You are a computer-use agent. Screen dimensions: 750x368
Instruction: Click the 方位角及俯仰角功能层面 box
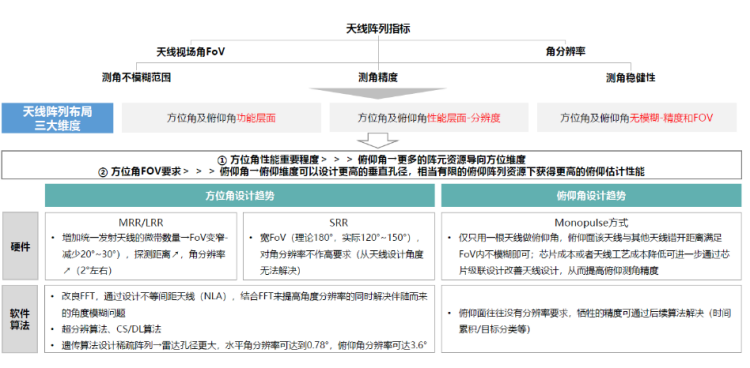221,118
